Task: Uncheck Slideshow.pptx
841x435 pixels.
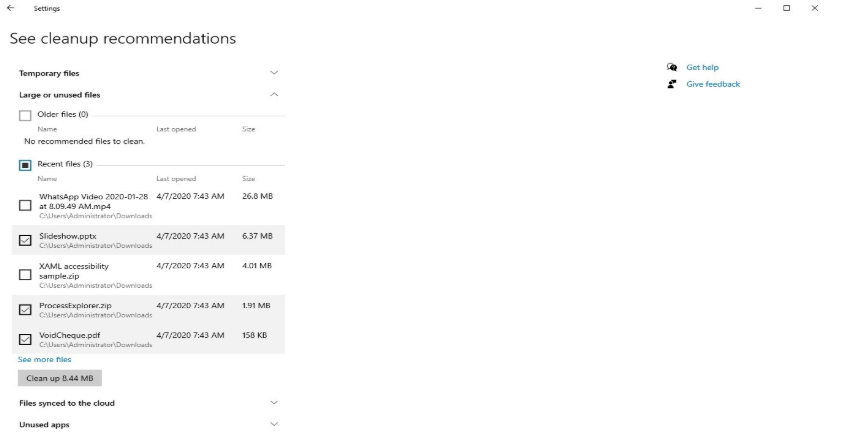Action: coord(25,240)
